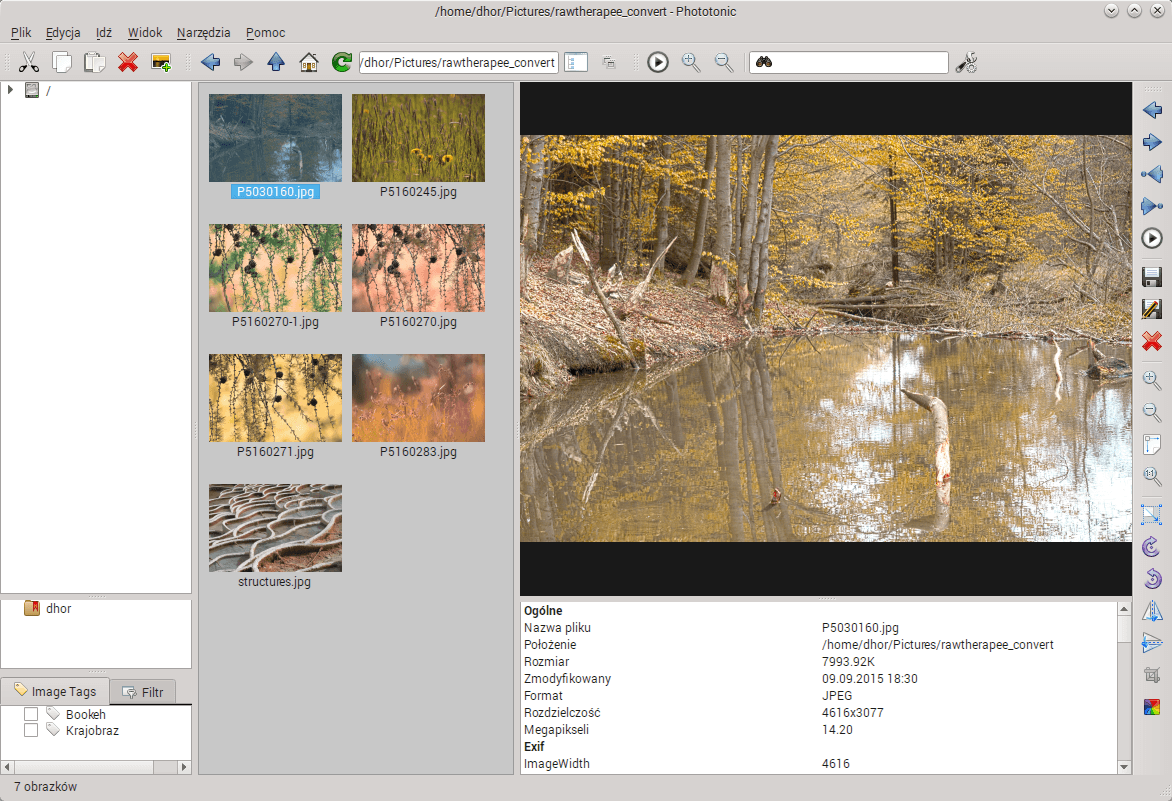Show previous image via right sidebar arrow
1172x801 pixels.
[1152, 110]
